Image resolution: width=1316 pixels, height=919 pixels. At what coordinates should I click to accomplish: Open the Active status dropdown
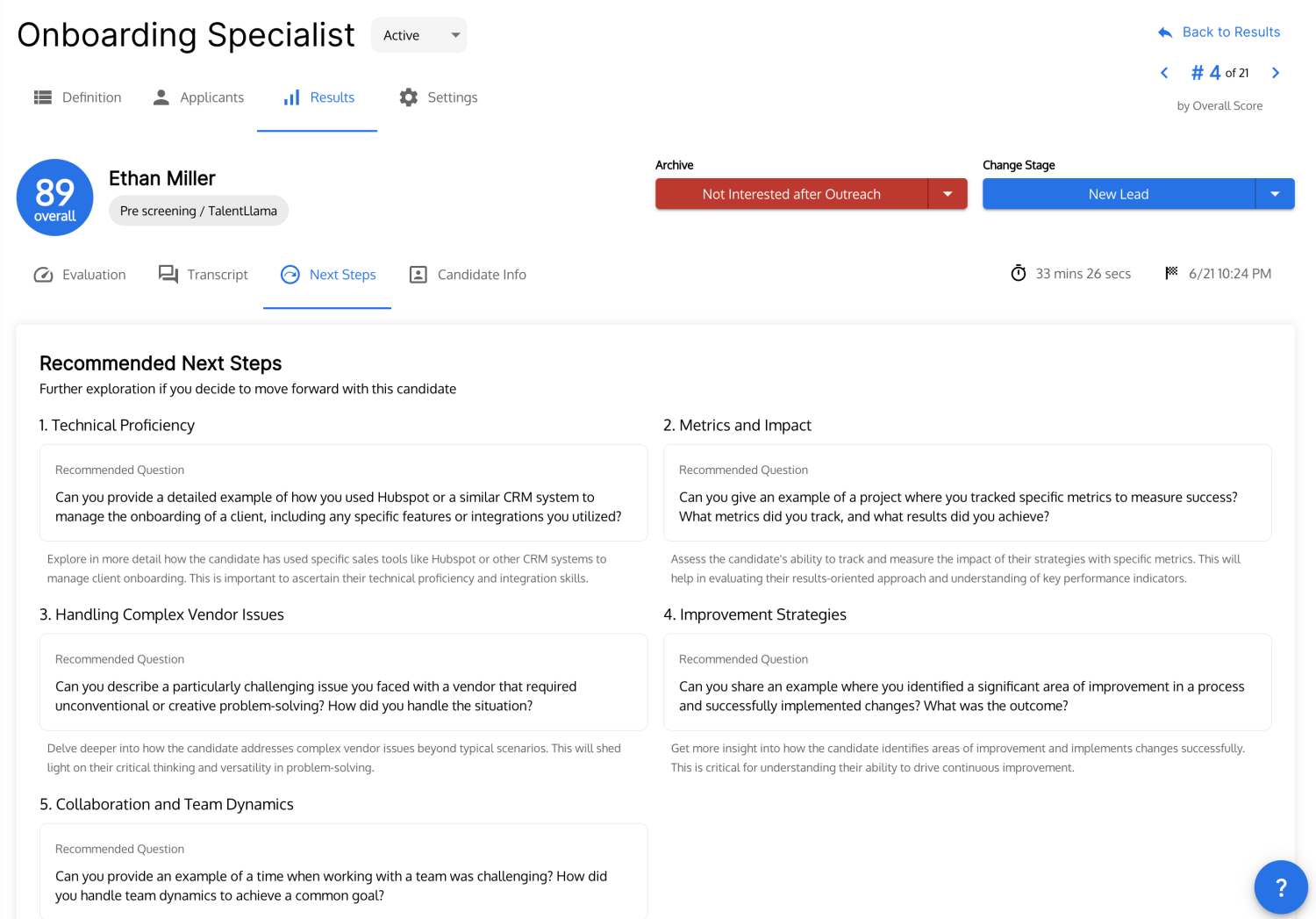419,35
